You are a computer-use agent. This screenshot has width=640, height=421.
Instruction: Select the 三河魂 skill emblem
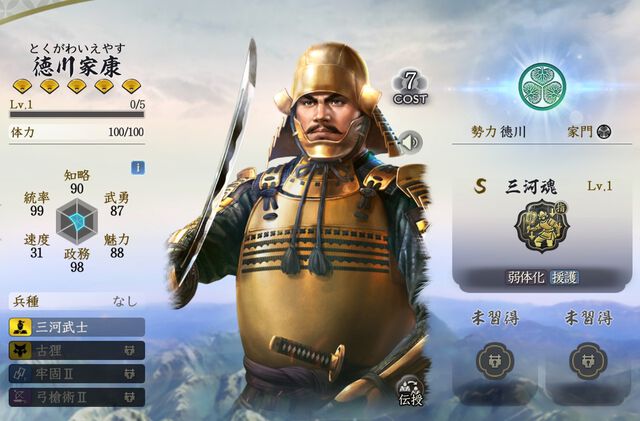[x=542, y=226]
